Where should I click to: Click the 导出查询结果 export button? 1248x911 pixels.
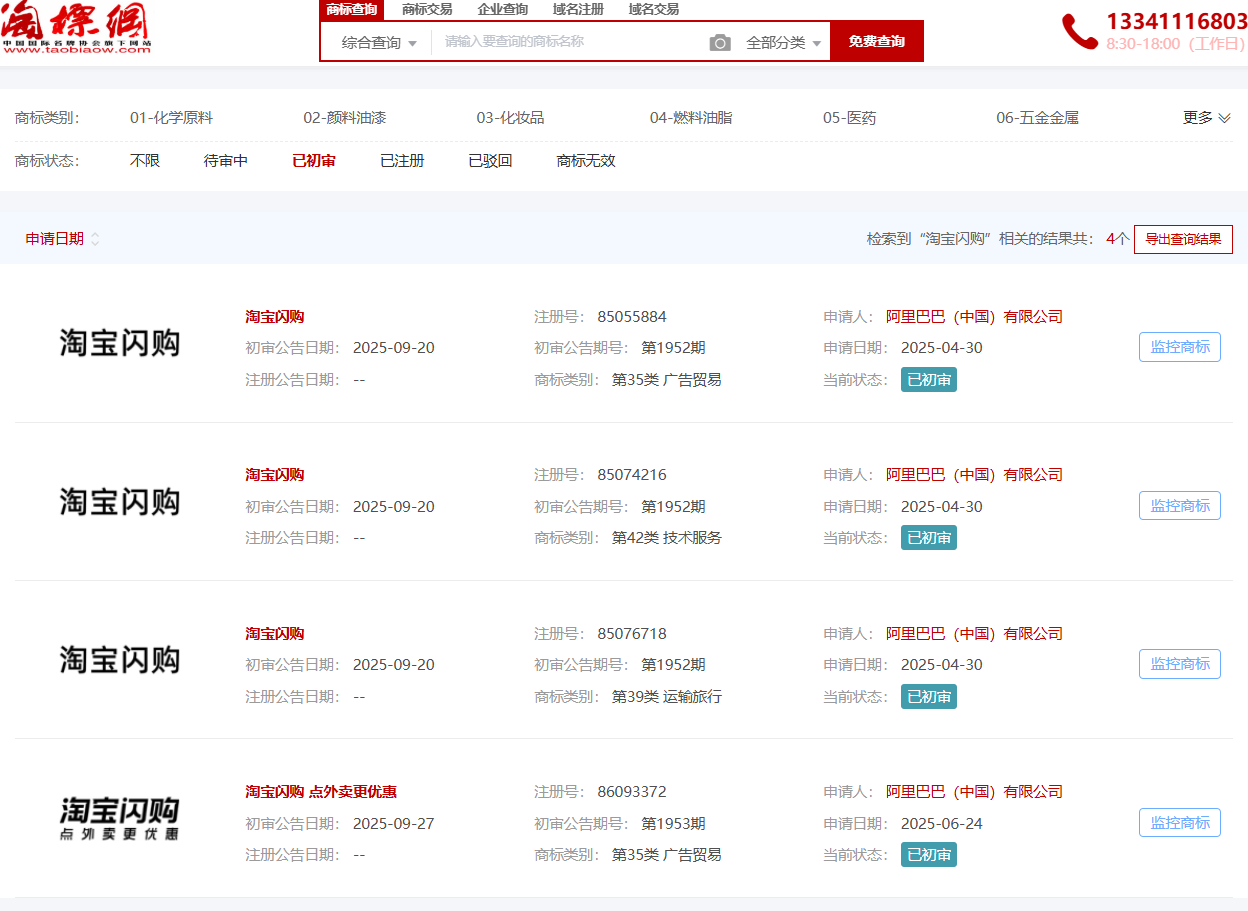1182,240
